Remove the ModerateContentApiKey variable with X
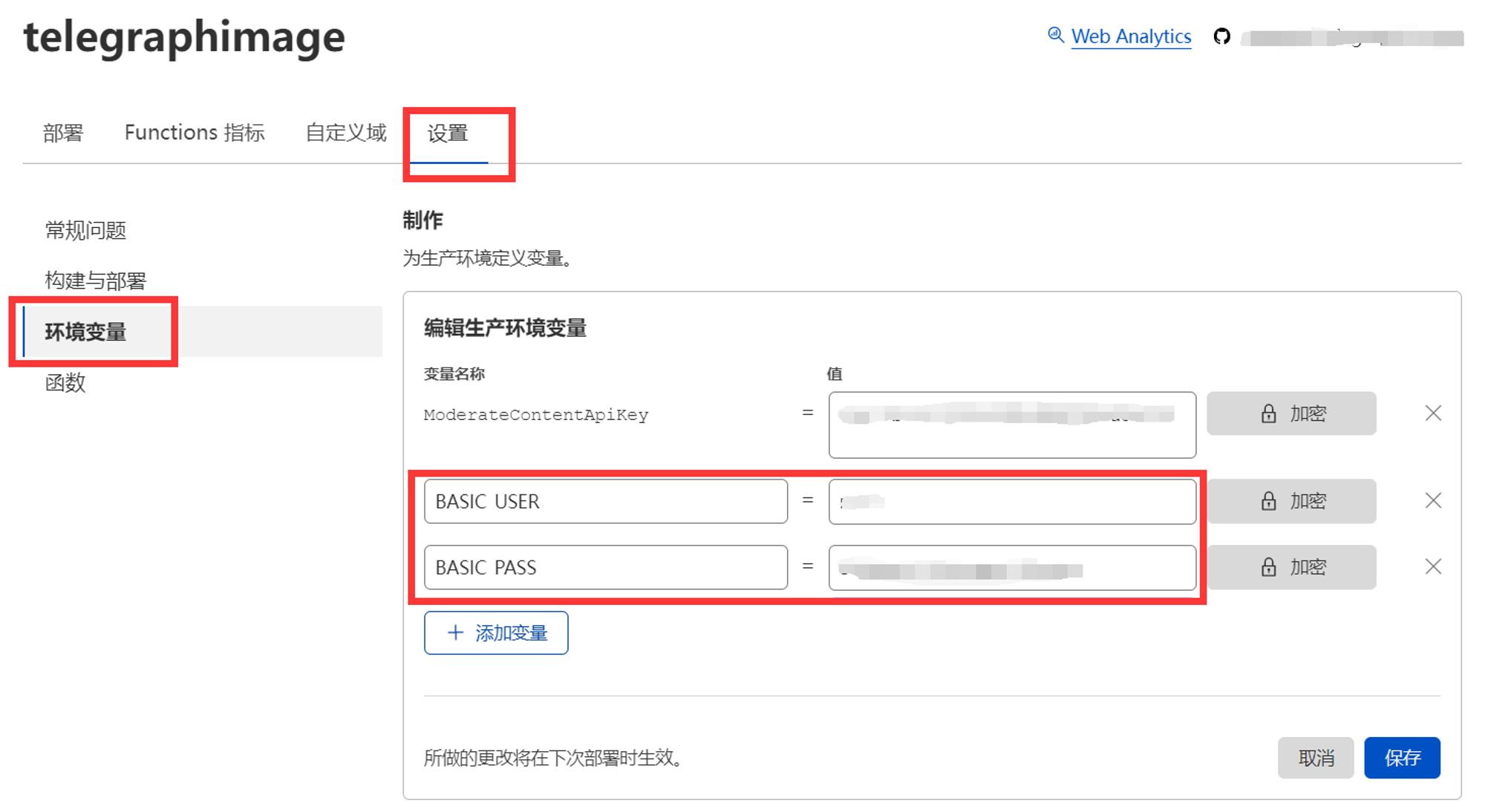The image size is (1485, 812). pos(1433,413)
